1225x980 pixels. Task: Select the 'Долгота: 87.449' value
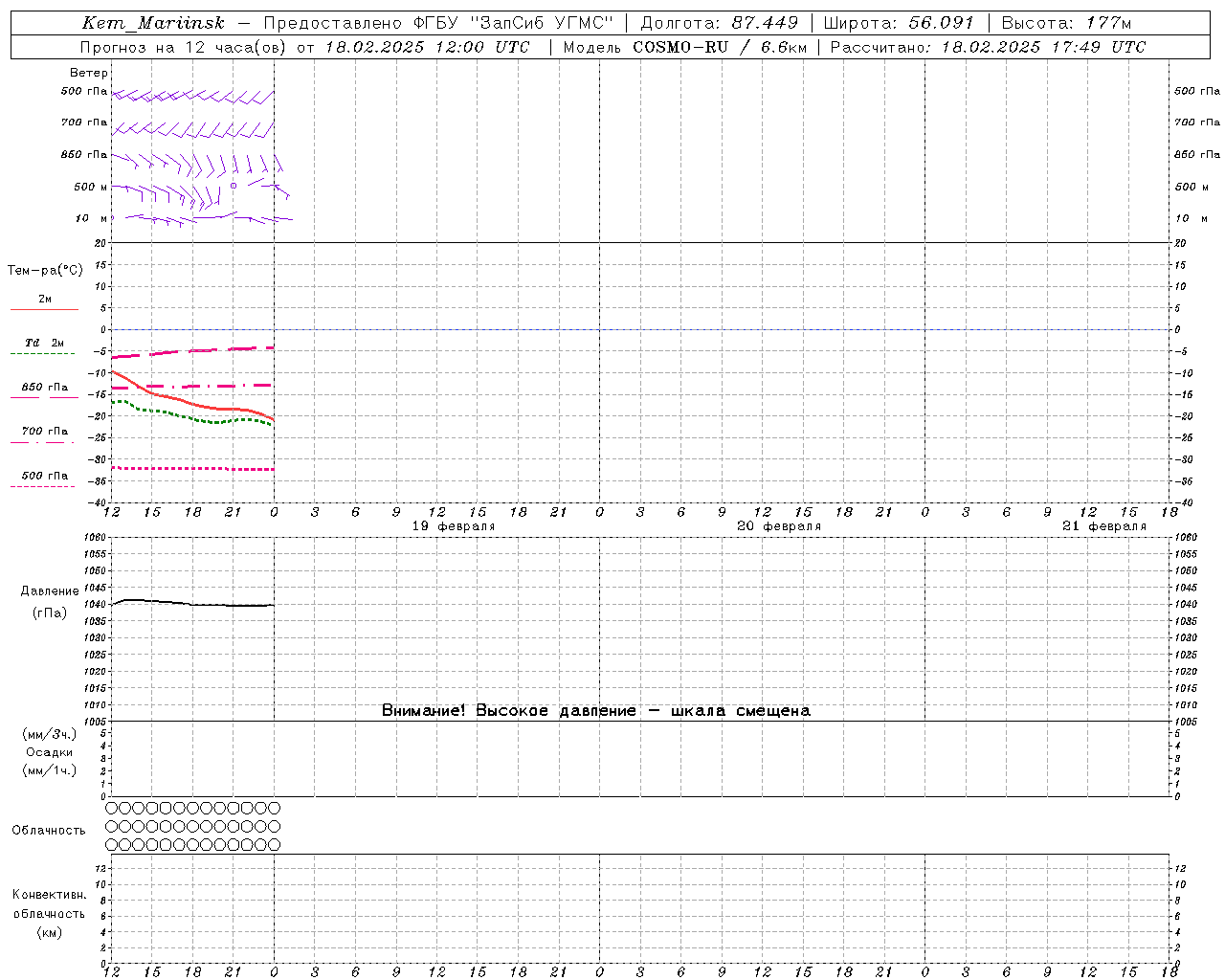coord(719,23)
